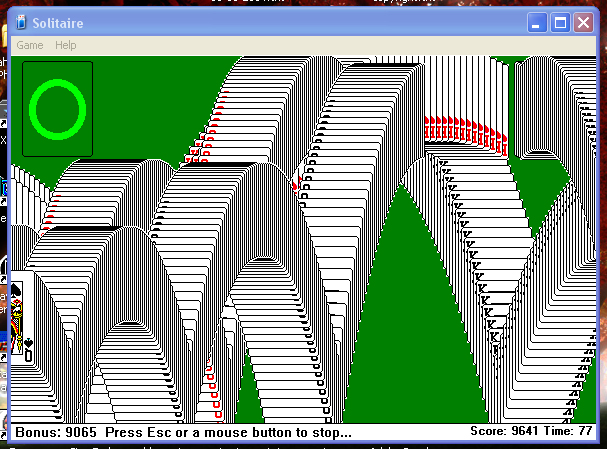Open the Help menu
The height and width of the screenshot is (449, 607).
pyautogui.click(x=66, y=46)
